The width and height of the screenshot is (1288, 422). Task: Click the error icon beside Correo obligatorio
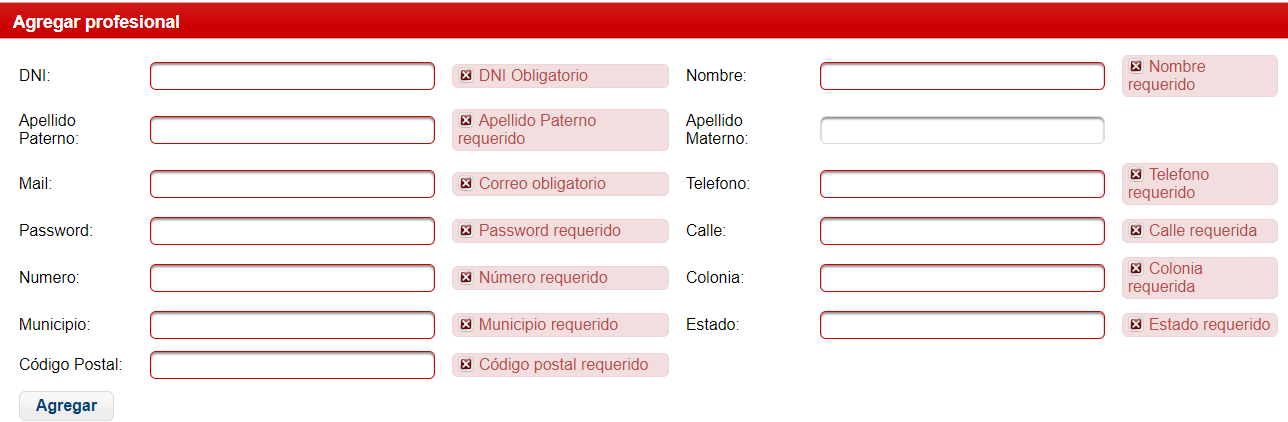click(466, 184)
